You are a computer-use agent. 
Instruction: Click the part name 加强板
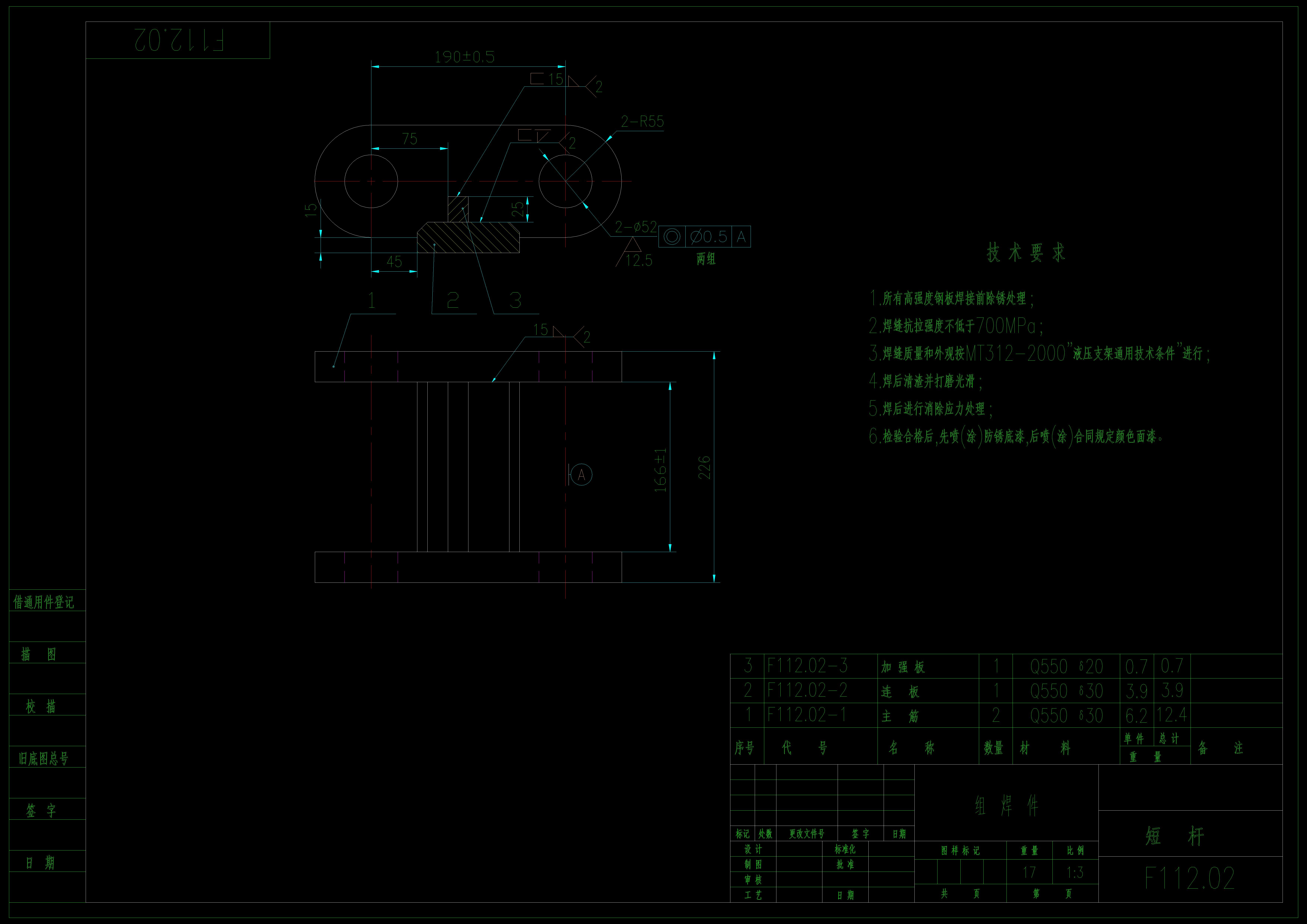(903, 667)
